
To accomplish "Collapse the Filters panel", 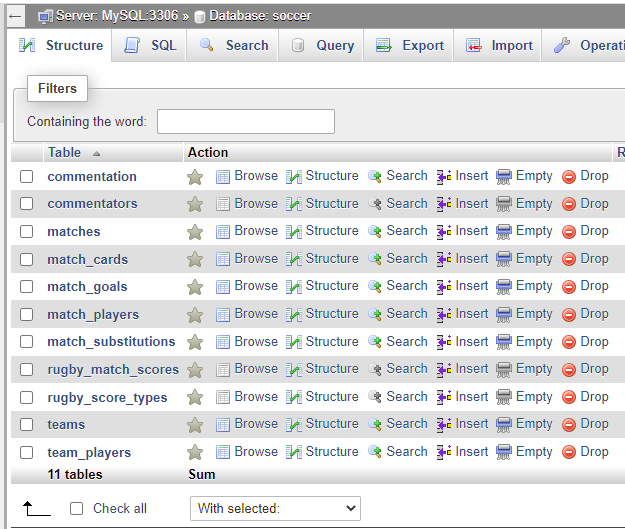I will [57, 89].
